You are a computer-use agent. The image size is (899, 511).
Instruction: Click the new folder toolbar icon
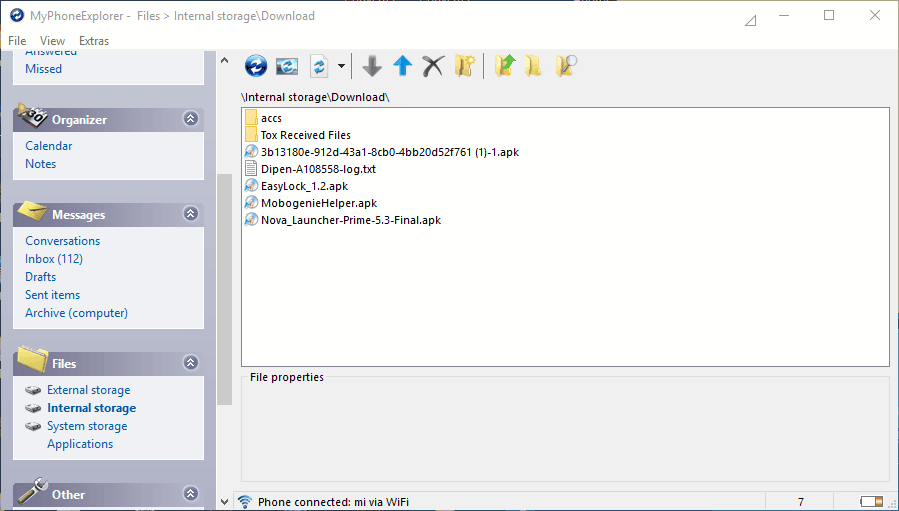pyautogui.click(x=466, y=66)
